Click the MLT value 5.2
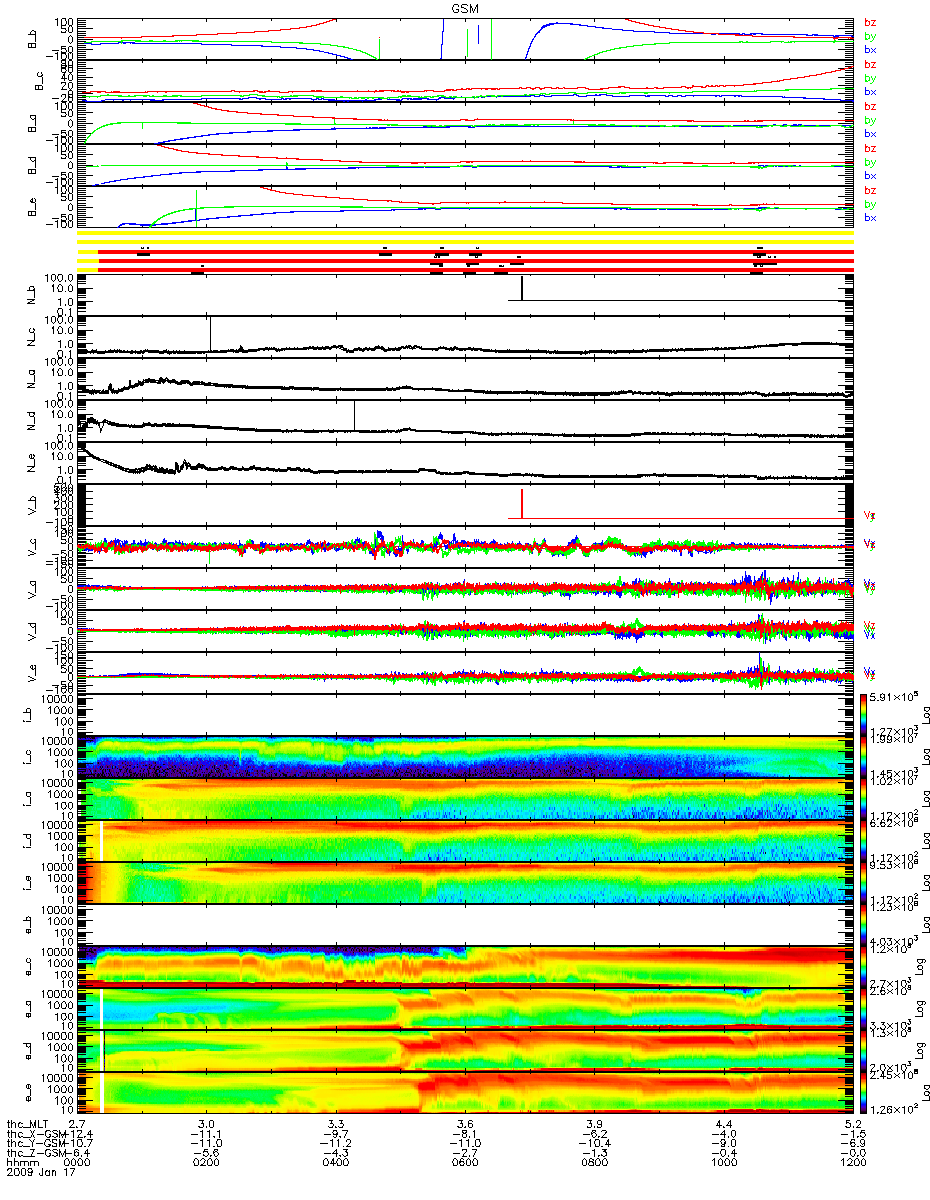The height and width of the screenshot is (1200, 930). [x=854, y=1124]
